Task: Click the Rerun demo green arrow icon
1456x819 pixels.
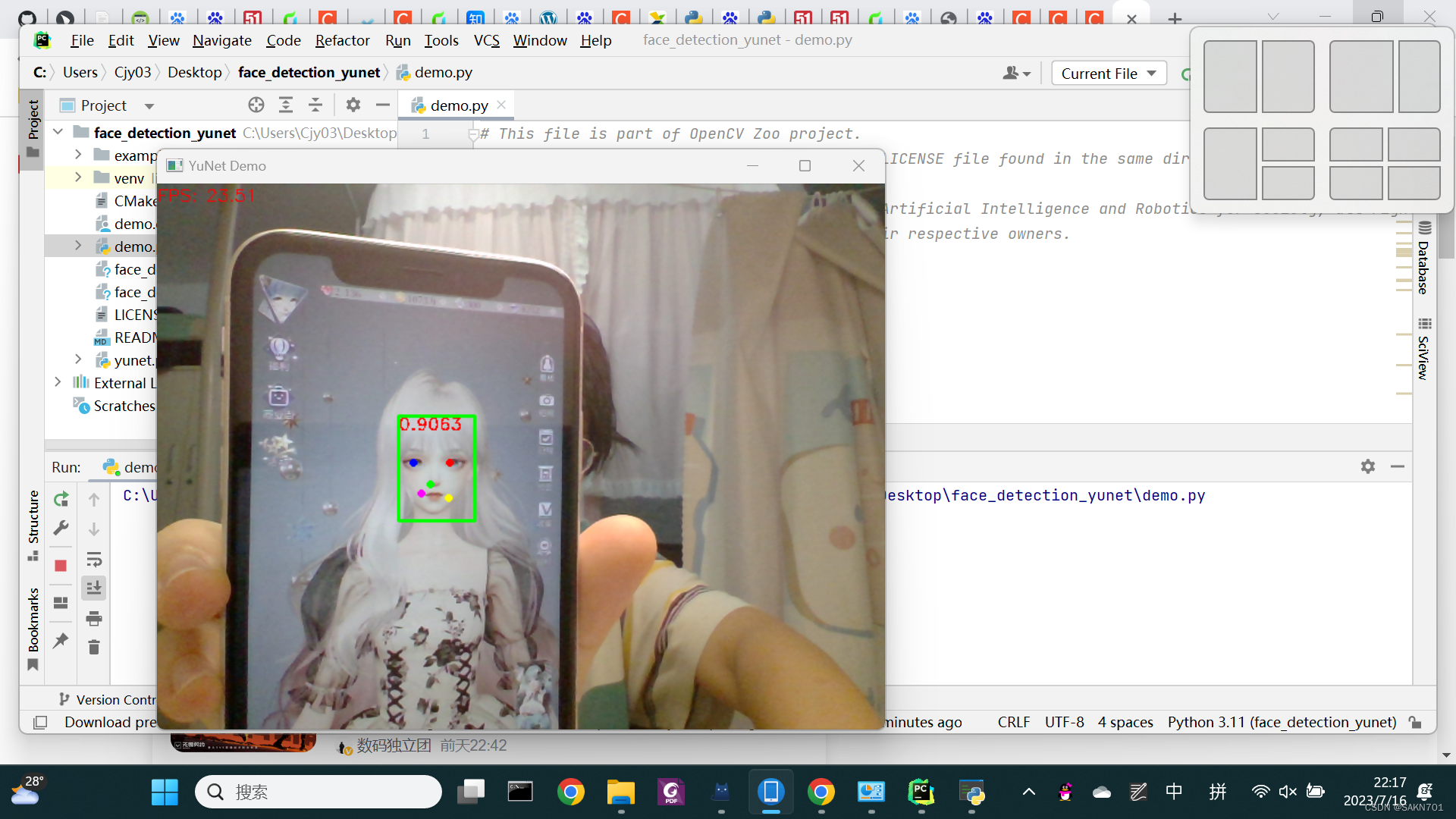Action: [61, 500]
